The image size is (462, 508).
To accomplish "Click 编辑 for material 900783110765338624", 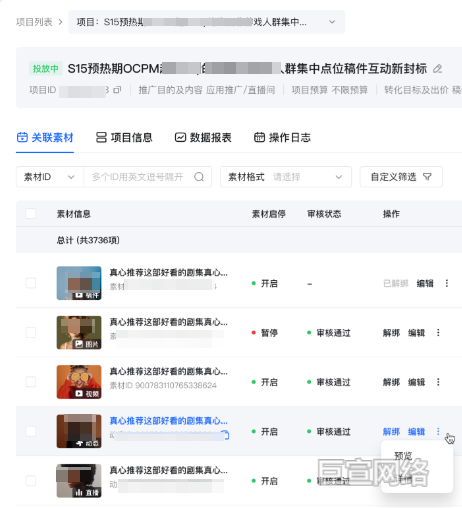I will coord(416,382).
